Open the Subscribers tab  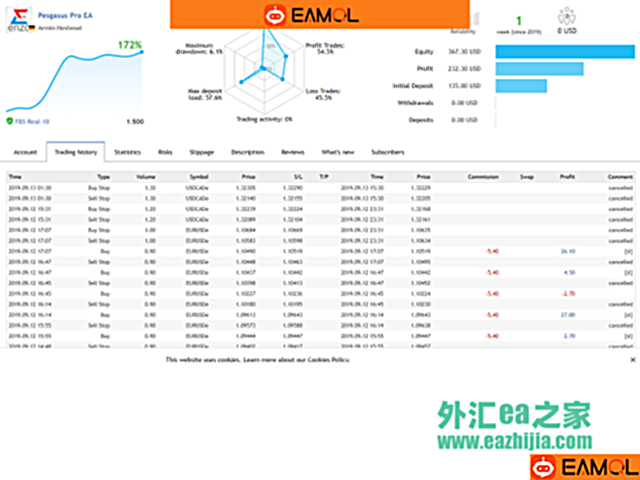(x=388, y=152)
